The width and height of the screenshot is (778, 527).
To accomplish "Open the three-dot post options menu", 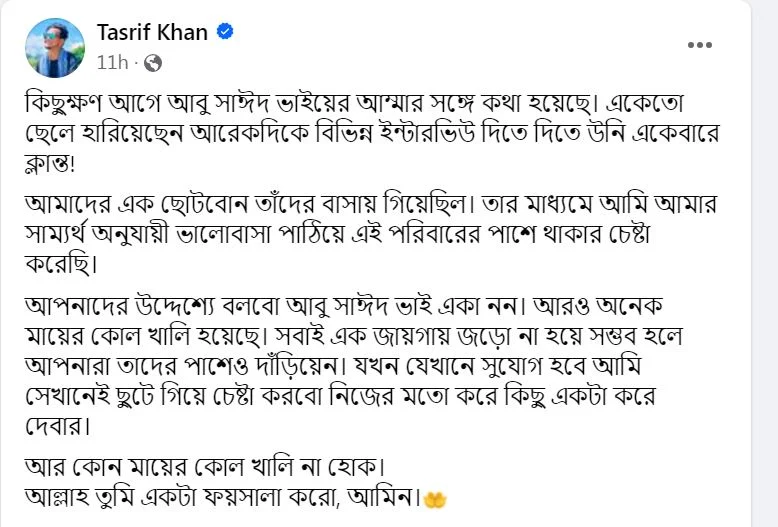I will coord(701,46).
